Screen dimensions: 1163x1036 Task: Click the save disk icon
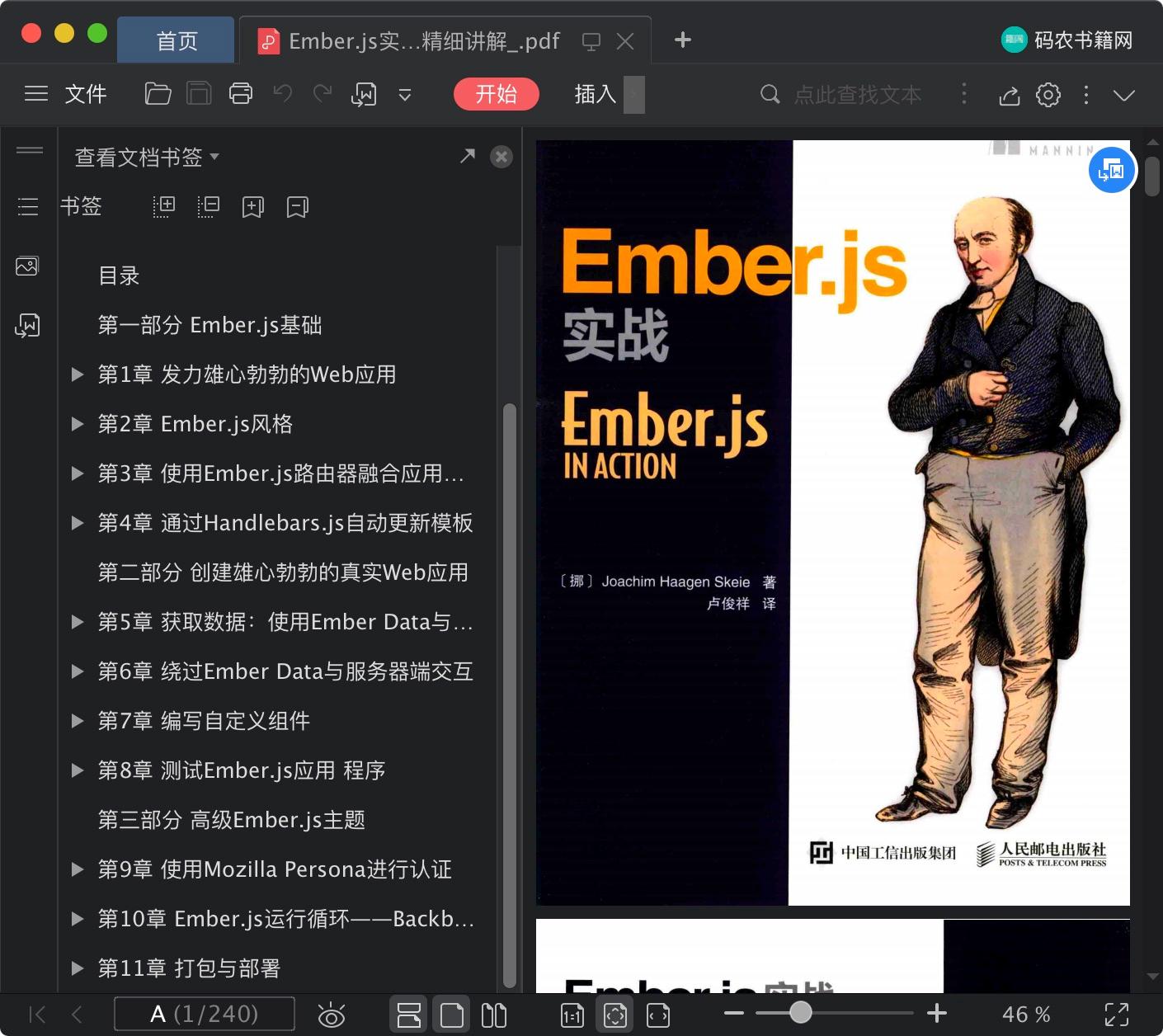(x=199, y=94)
